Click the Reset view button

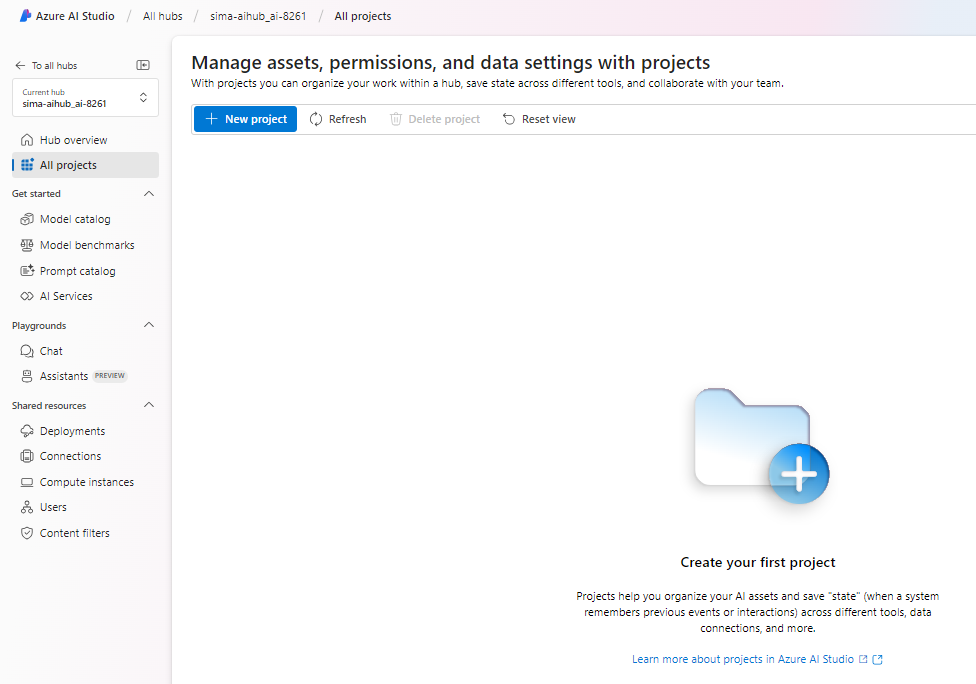point(539,119)
